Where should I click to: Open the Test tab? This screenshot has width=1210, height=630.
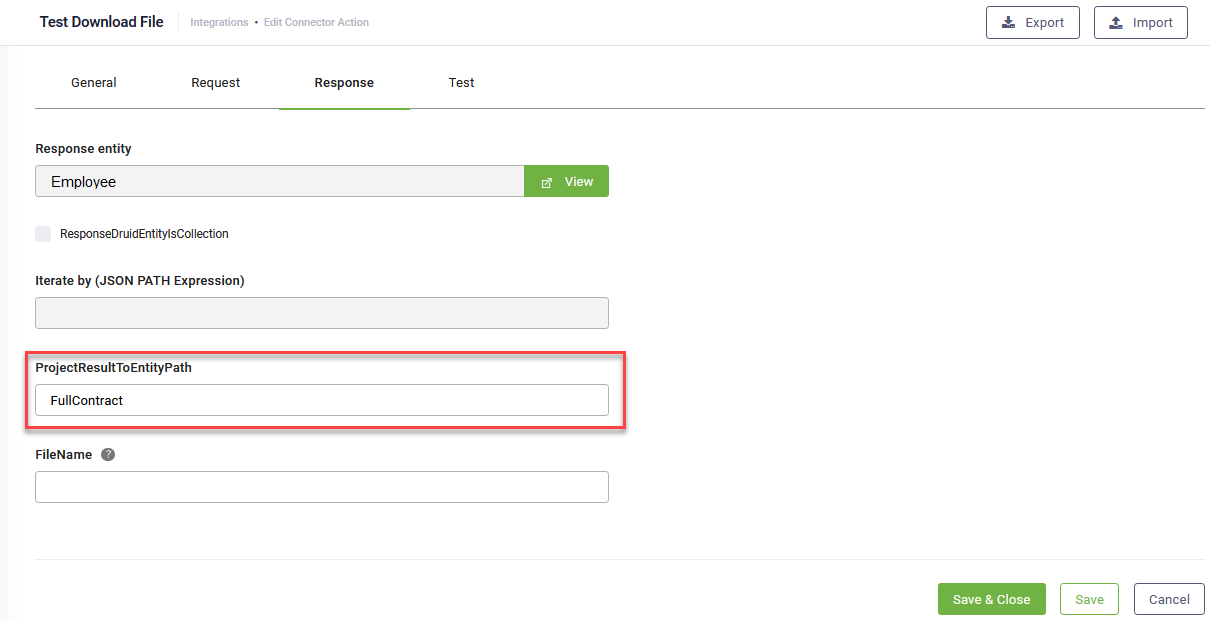click(x=461, y=83)
